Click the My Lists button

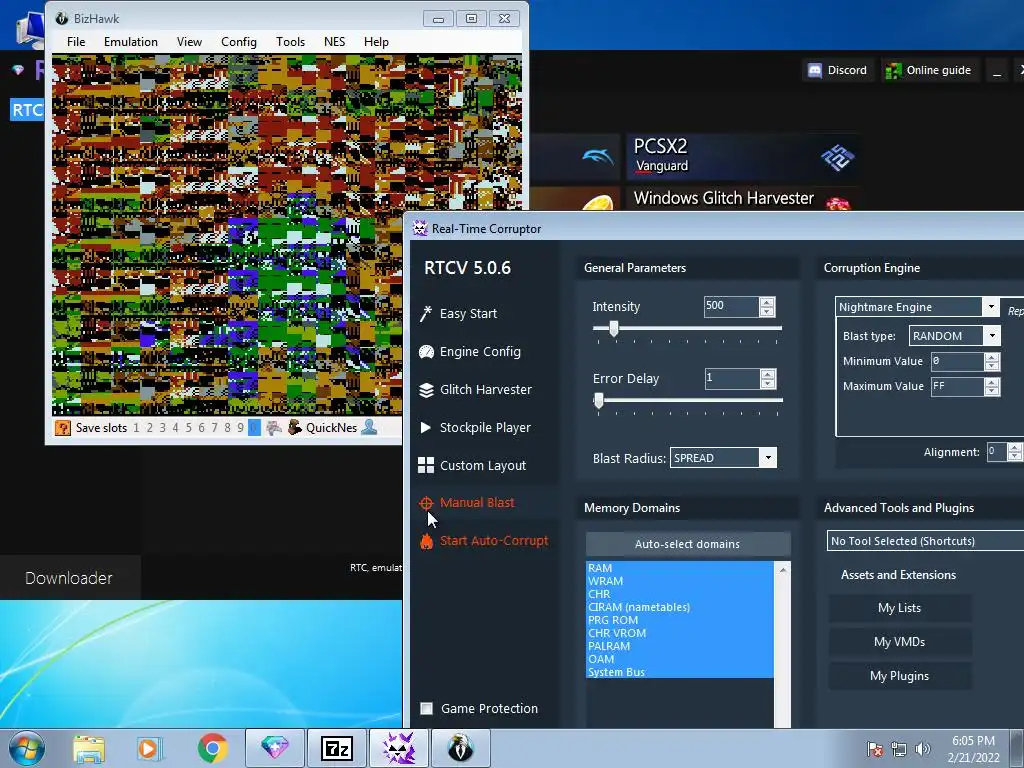(x=899, y=608)
